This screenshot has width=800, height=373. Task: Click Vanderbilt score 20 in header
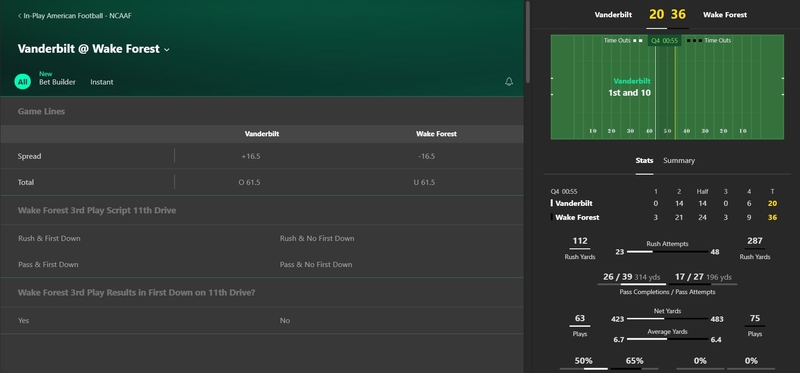[x=656, y=14]
